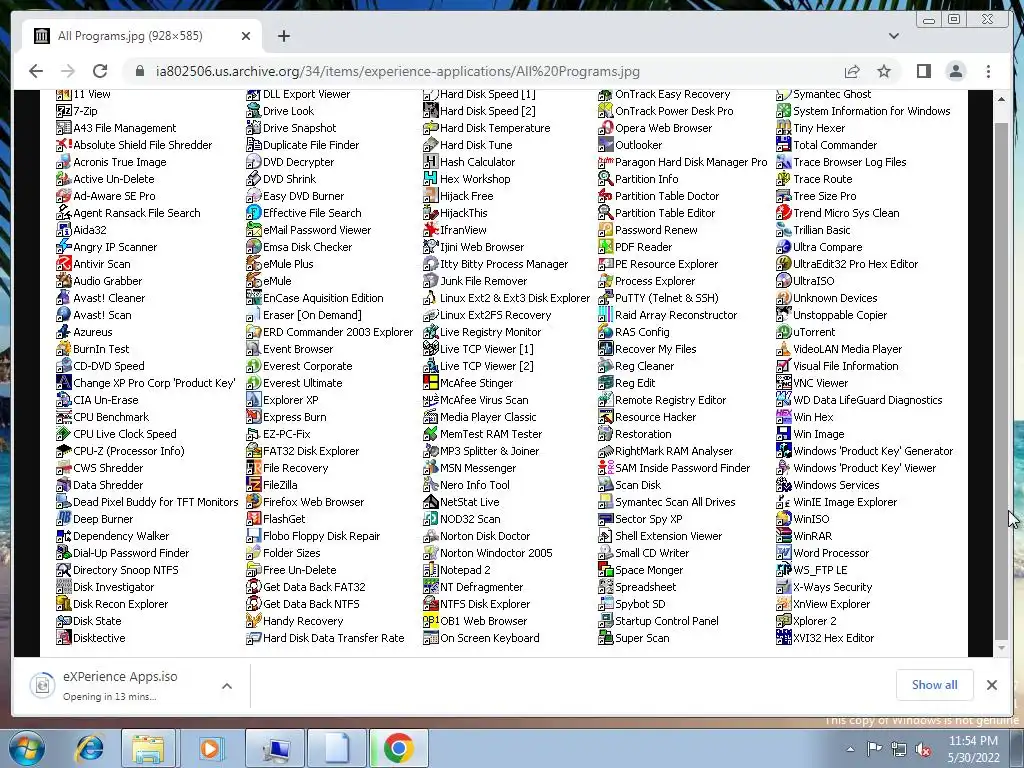The height and width of the screenshot is (768, 1024).
Task: Click the Ad-Aware SE Pro icon
Action: click(x=63, y=196)
